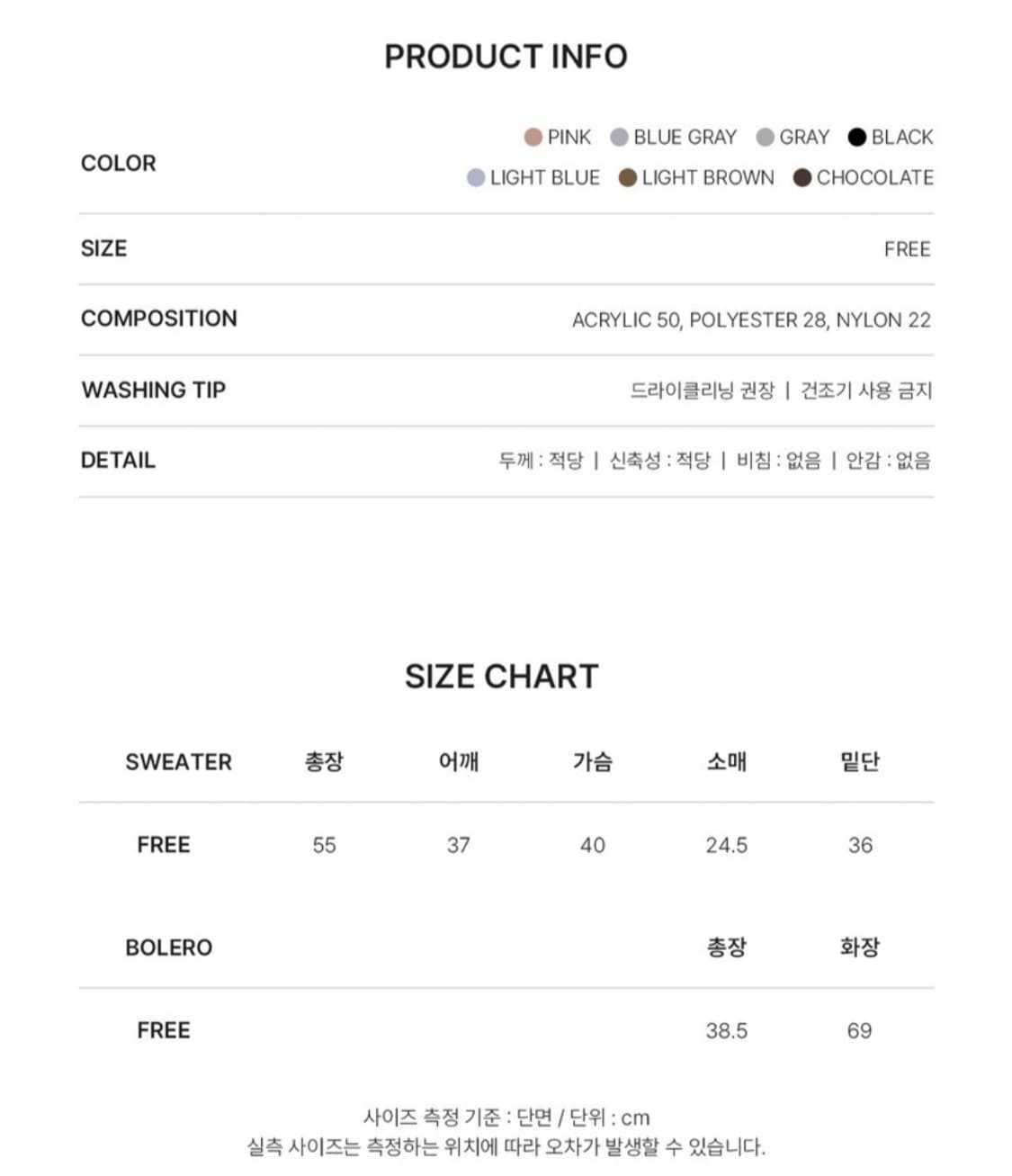
Task: Click the ACRYLIC 50 composition text
Action: [626, 320]
